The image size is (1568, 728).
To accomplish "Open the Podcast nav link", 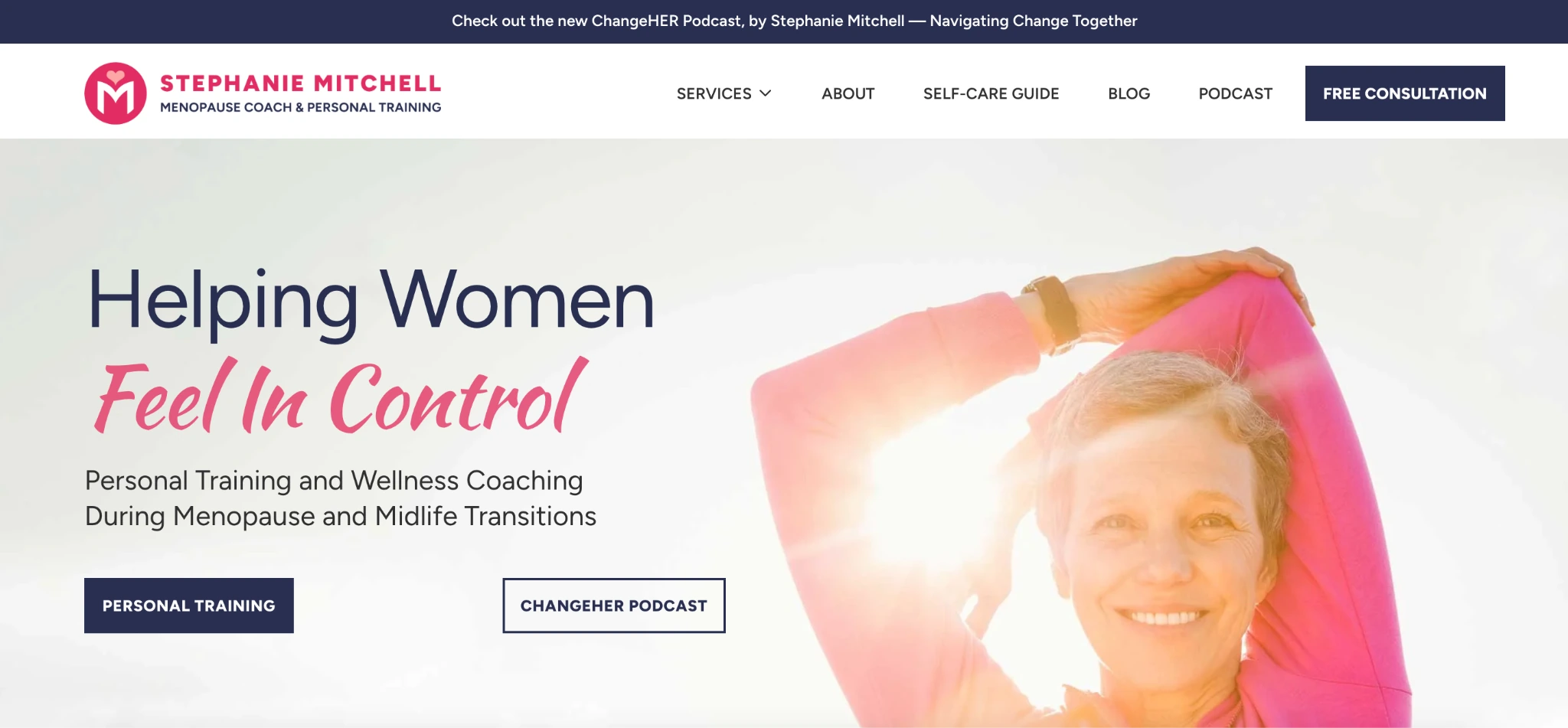I will click(x=1235, y=93).
